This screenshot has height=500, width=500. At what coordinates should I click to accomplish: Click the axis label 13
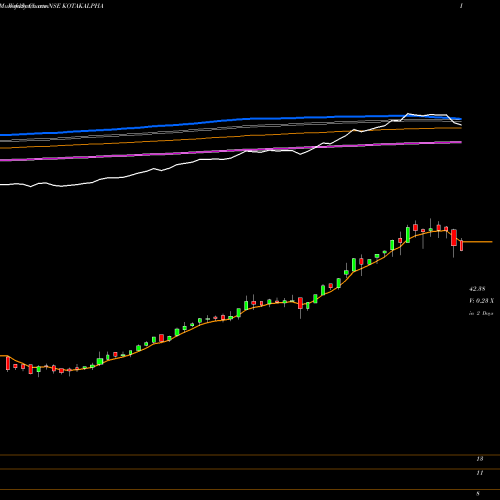pyautogui.click(x=480, y=459)
